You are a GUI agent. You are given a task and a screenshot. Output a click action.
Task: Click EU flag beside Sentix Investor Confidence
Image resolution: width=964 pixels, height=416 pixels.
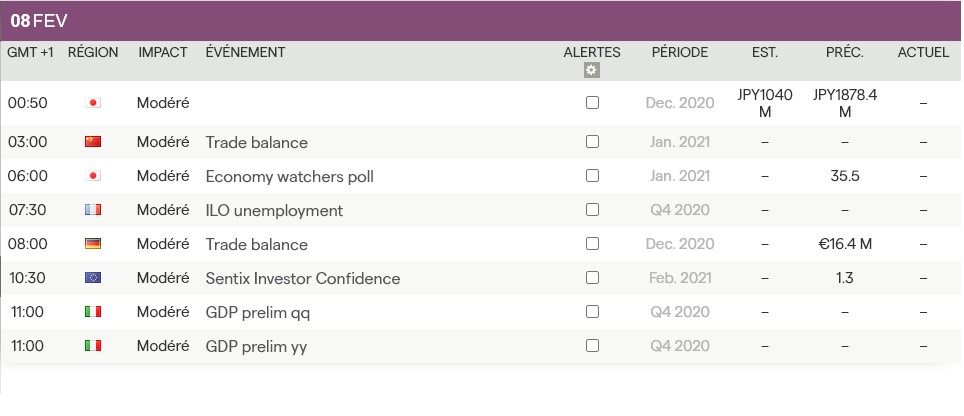tap(93, 278)
